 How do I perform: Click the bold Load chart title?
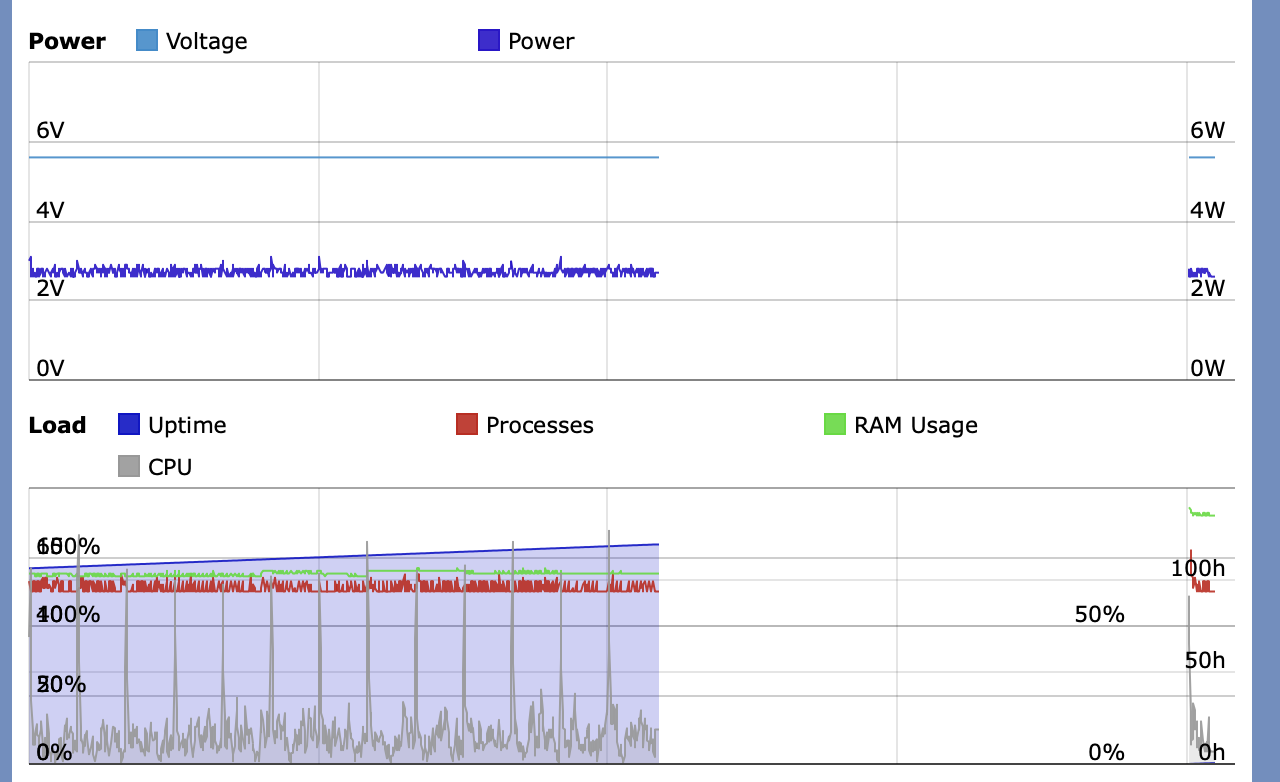57,425
